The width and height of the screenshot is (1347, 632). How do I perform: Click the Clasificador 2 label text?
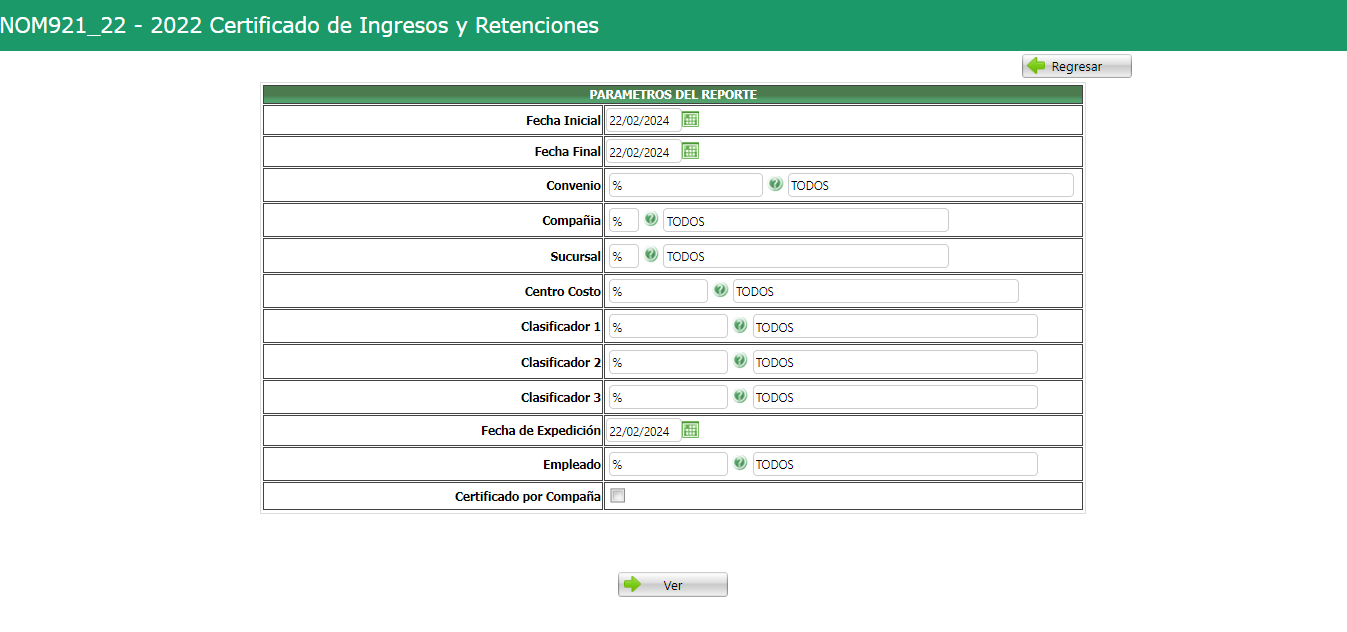pos(561,362)
